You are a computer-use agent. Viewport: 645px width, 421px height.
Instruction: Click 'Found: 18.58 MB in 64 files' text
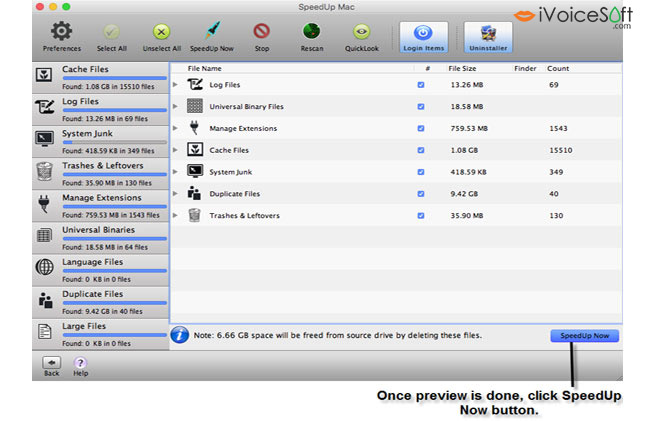click(105, 247)
